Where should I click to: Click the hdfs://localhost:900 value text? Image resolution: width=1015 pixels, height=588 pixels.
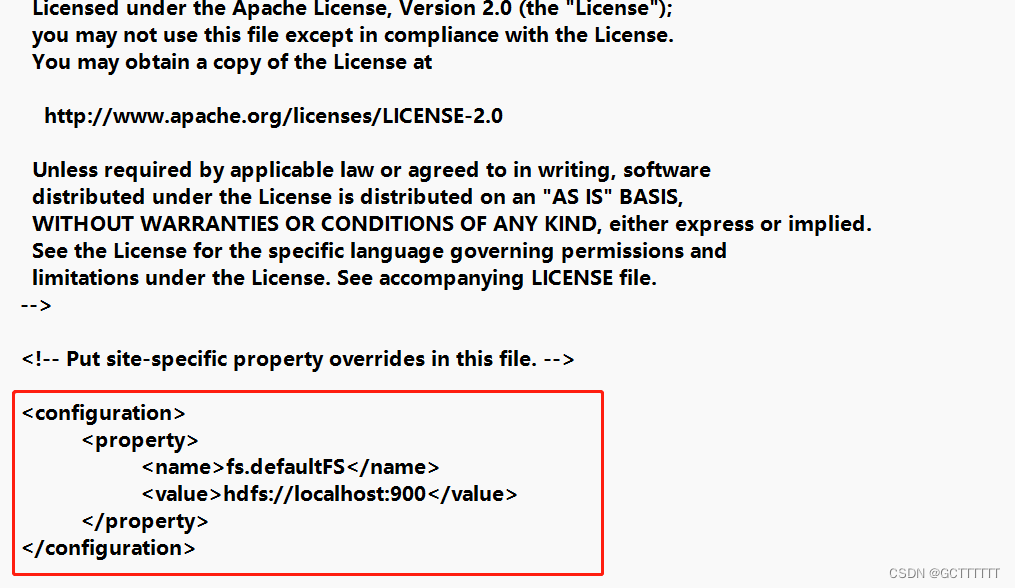(x=324, y=494)
